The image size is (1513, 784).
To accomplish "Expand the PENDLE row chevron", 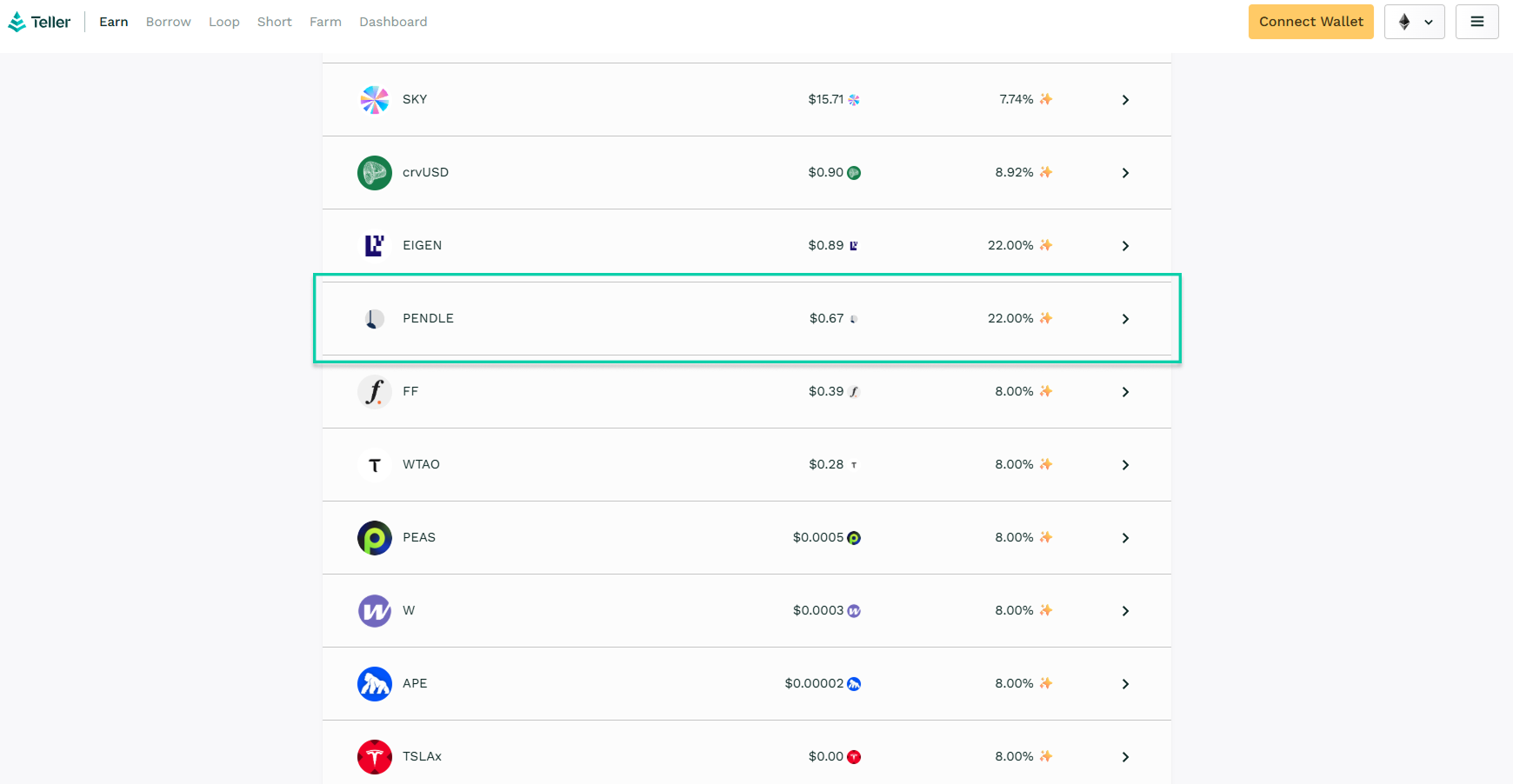I will [x=1125, y=319].
